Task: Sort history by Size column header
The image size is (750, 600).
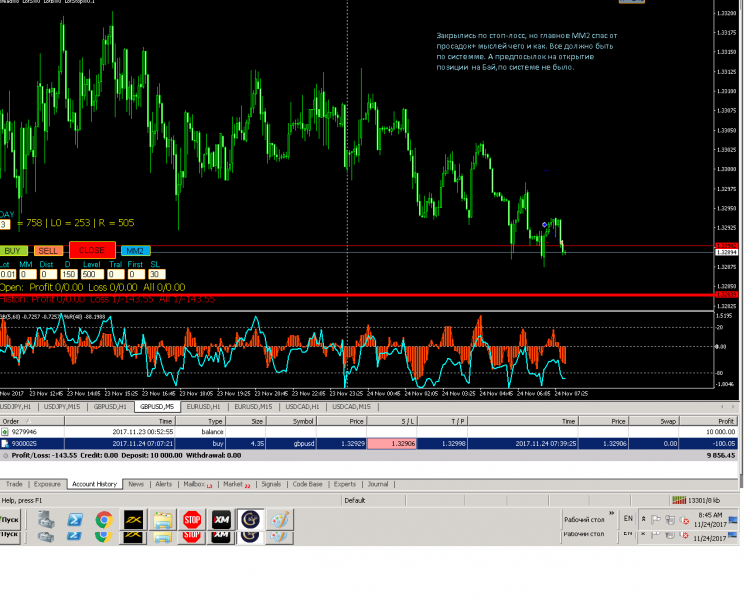Action: (x=245, y=422)
